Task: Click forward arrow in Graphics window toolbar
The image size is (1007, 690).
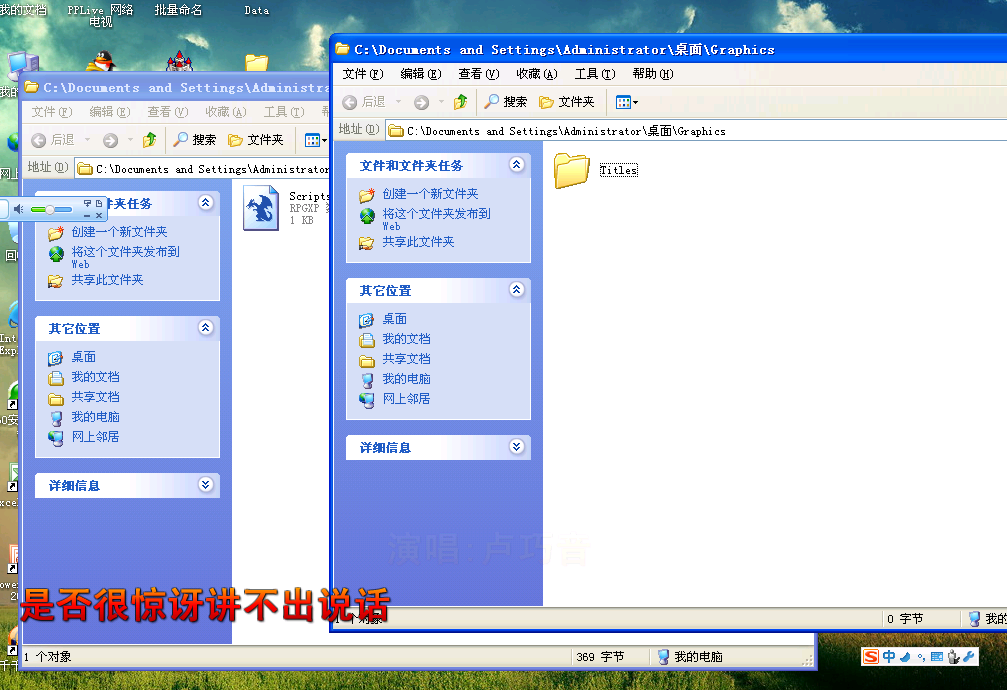Action: 421,102
